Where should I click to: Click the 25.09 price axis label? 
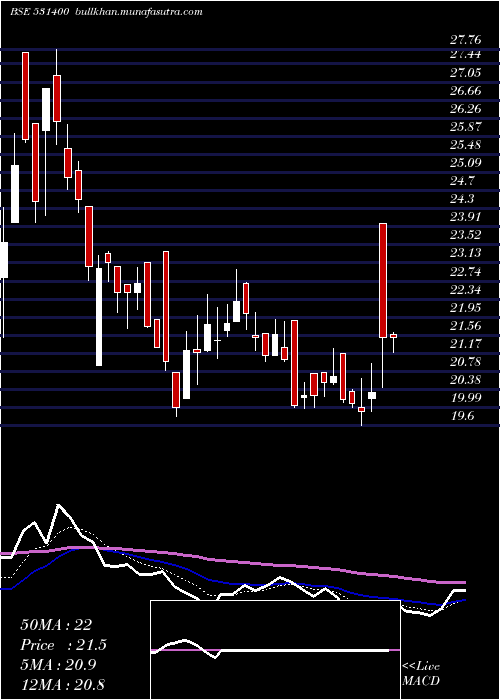[466, 162]
